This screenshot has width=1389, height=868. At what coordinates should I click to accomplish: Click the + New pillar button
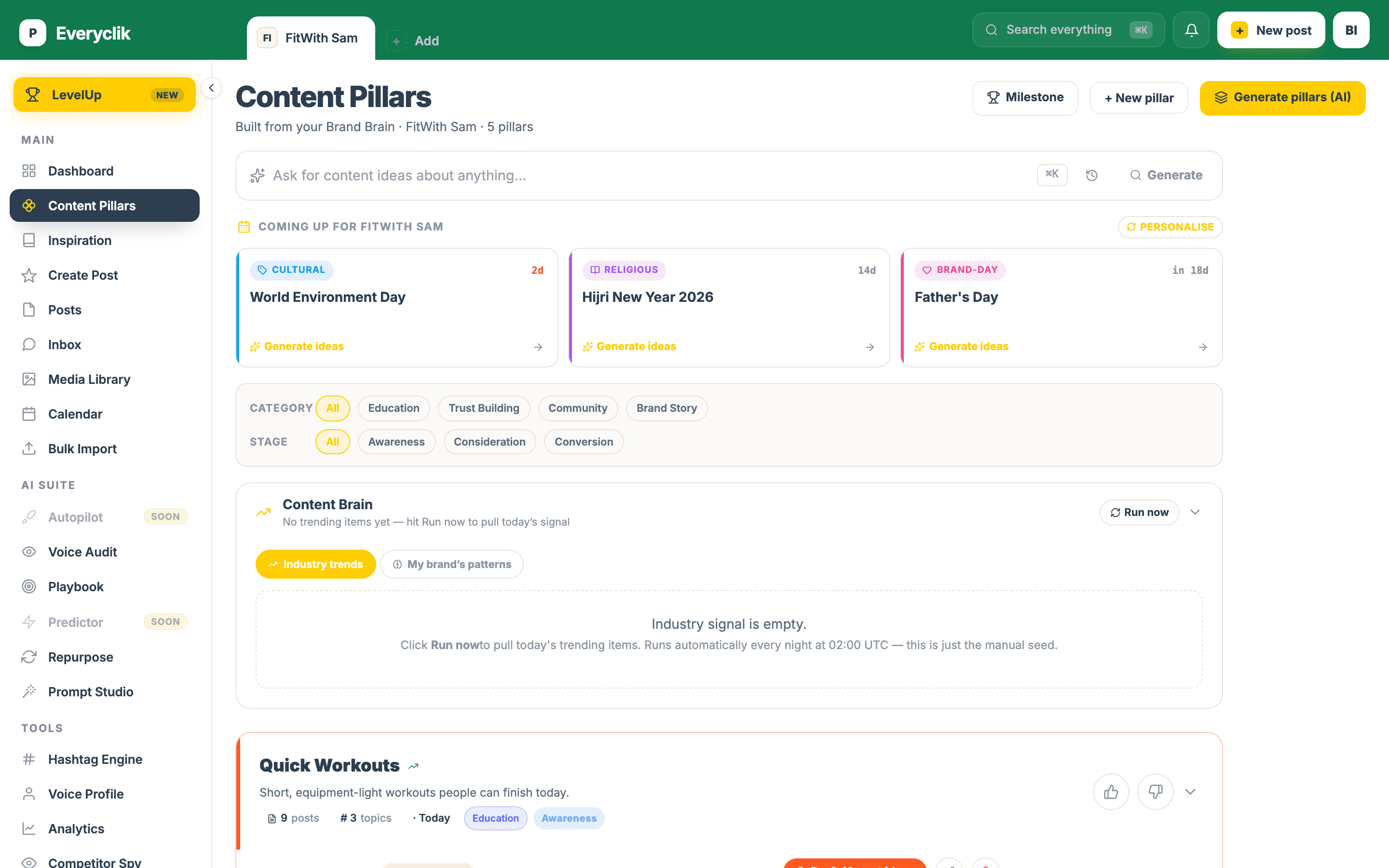click(1139, 98)
